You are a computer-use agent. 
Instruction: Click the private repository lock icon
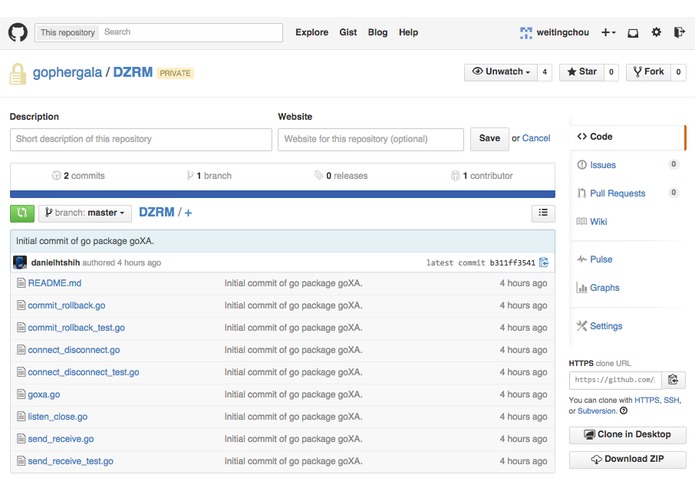coord(18,74)
